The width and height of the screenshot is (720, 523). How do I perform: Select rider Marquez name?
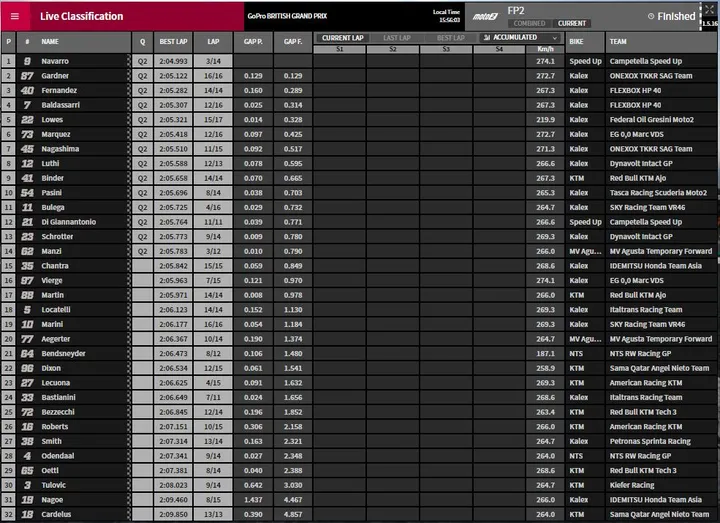point(56,135)
